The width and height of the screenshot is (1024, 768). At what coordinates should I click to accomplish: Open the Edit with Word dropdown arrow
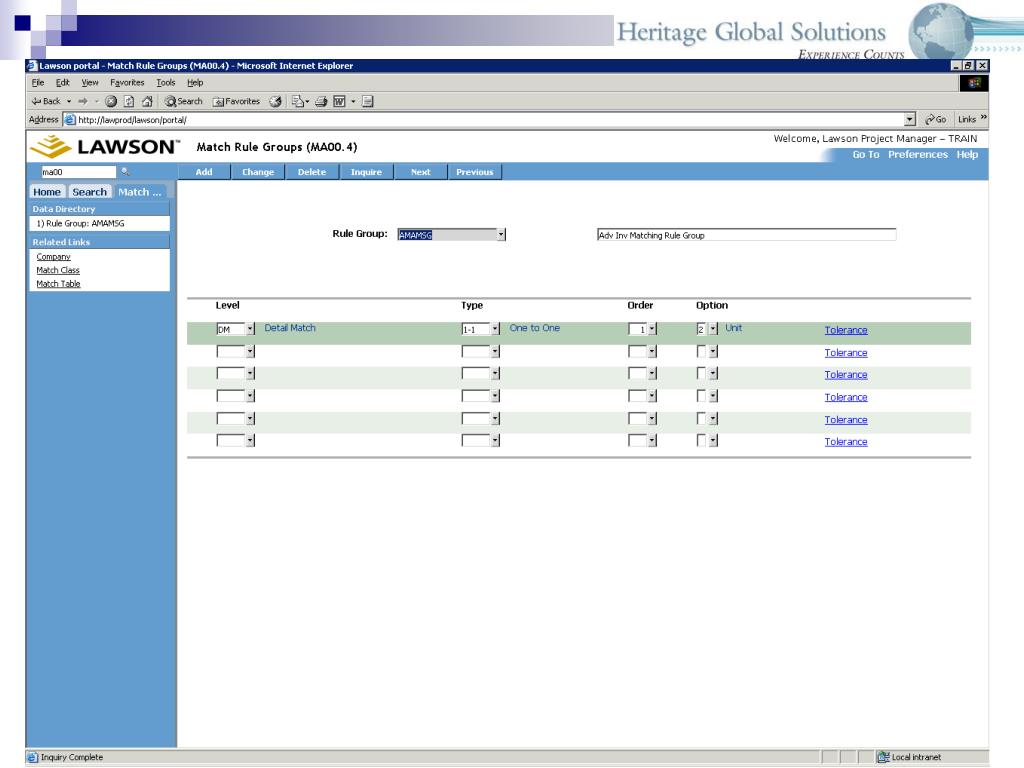click(353, 101)
